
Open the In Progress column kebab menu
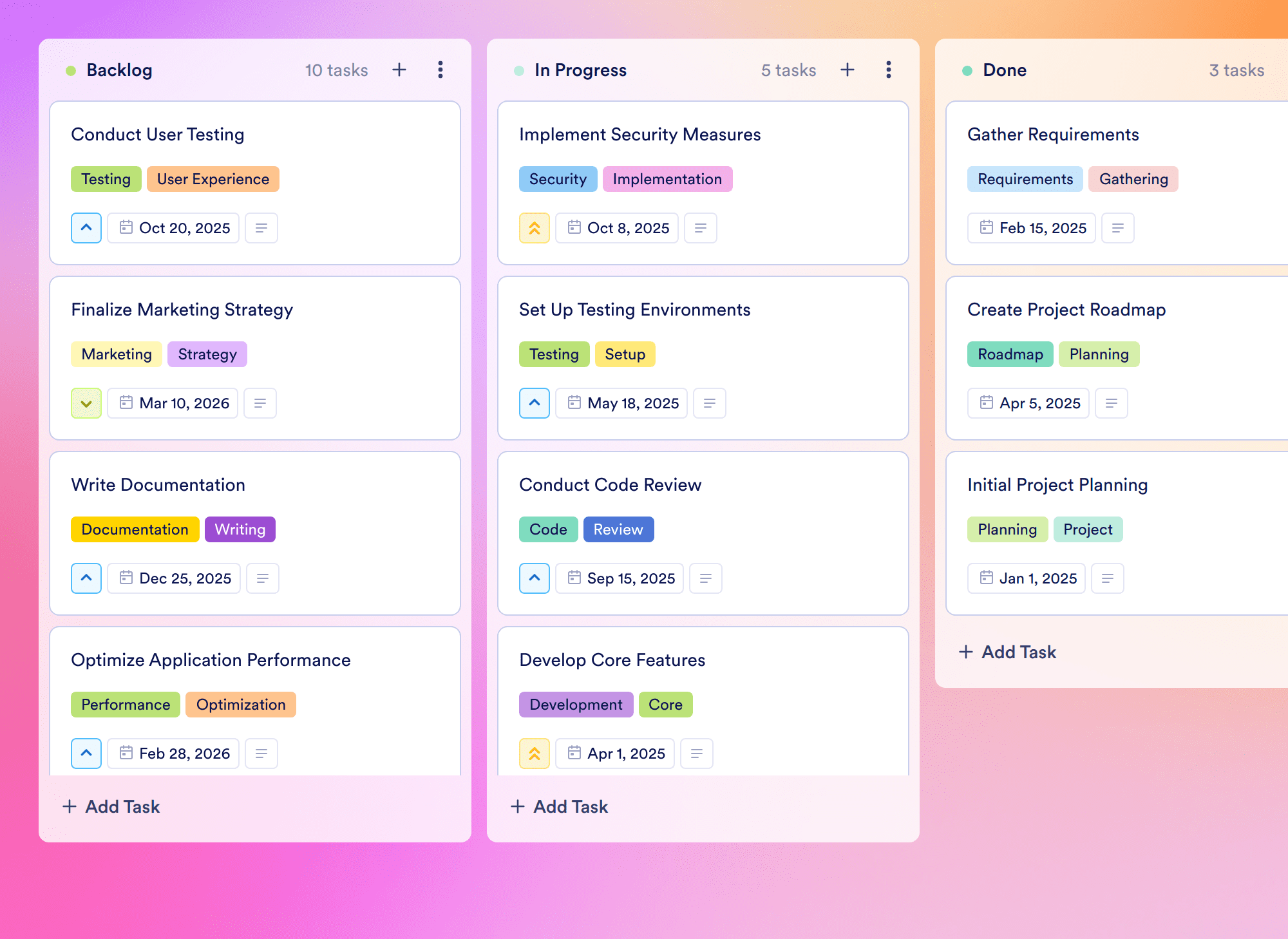point(889,70)
